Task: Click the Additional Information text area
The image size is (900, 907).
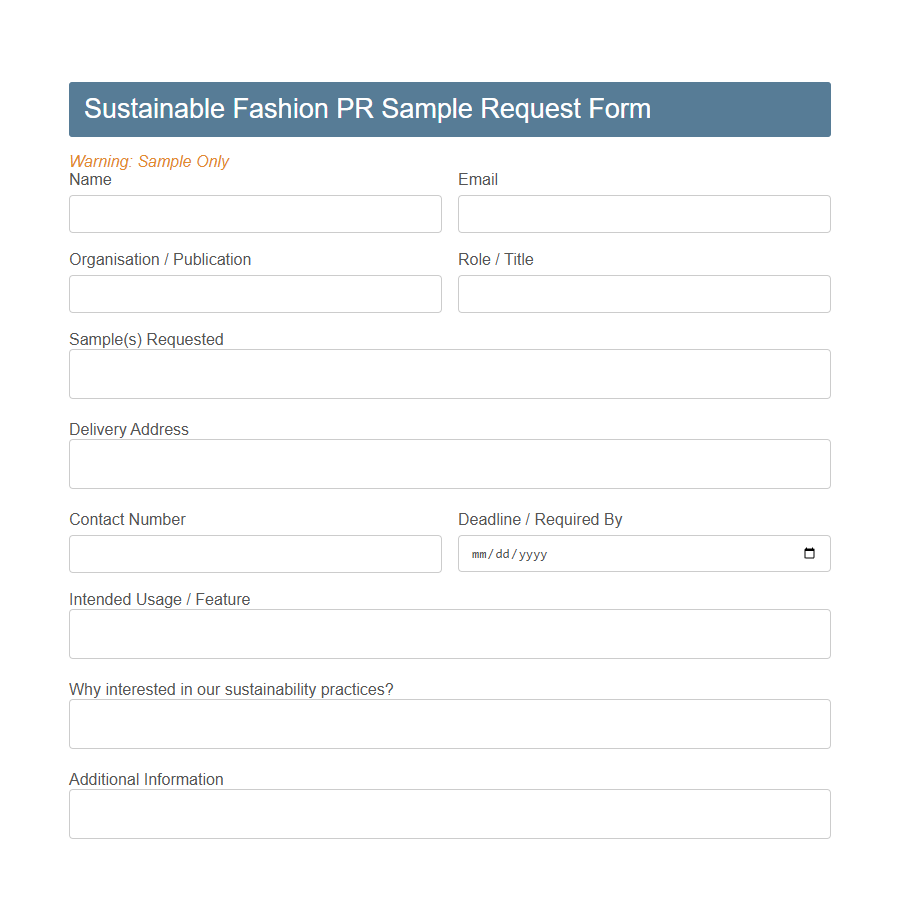Action: (449, 813)
